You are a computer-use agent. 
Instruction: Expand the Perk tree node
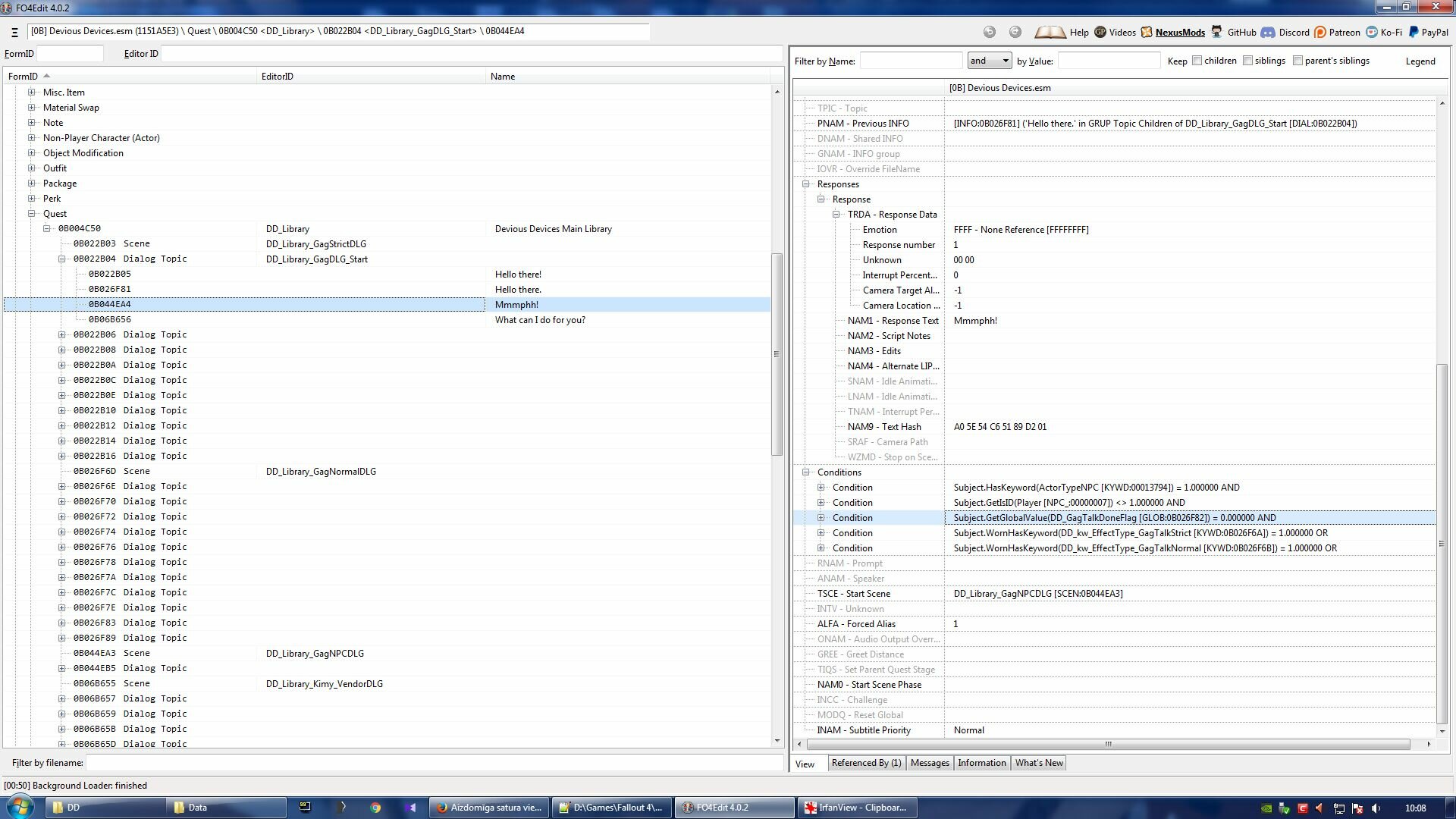[x=32, y=199]
